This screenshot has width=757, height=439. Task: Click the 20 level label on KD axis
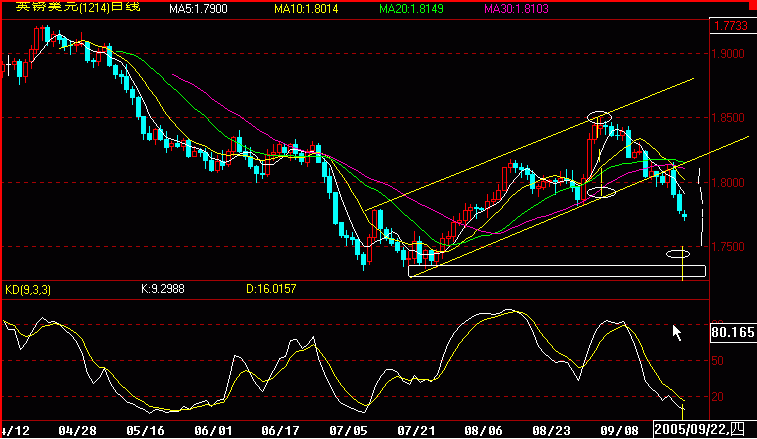click(717, 397)
